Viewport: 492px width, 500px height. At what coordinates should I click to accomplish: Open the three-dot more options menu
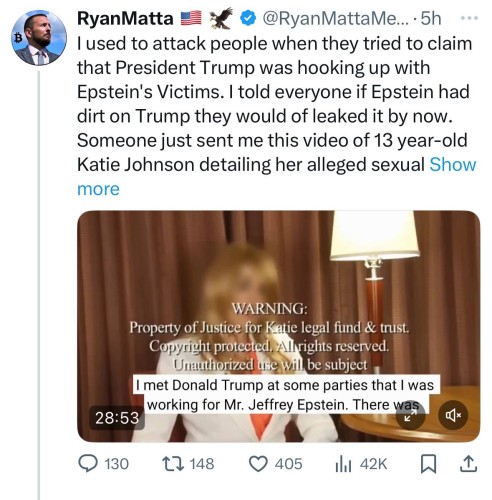tap(469, 18)
